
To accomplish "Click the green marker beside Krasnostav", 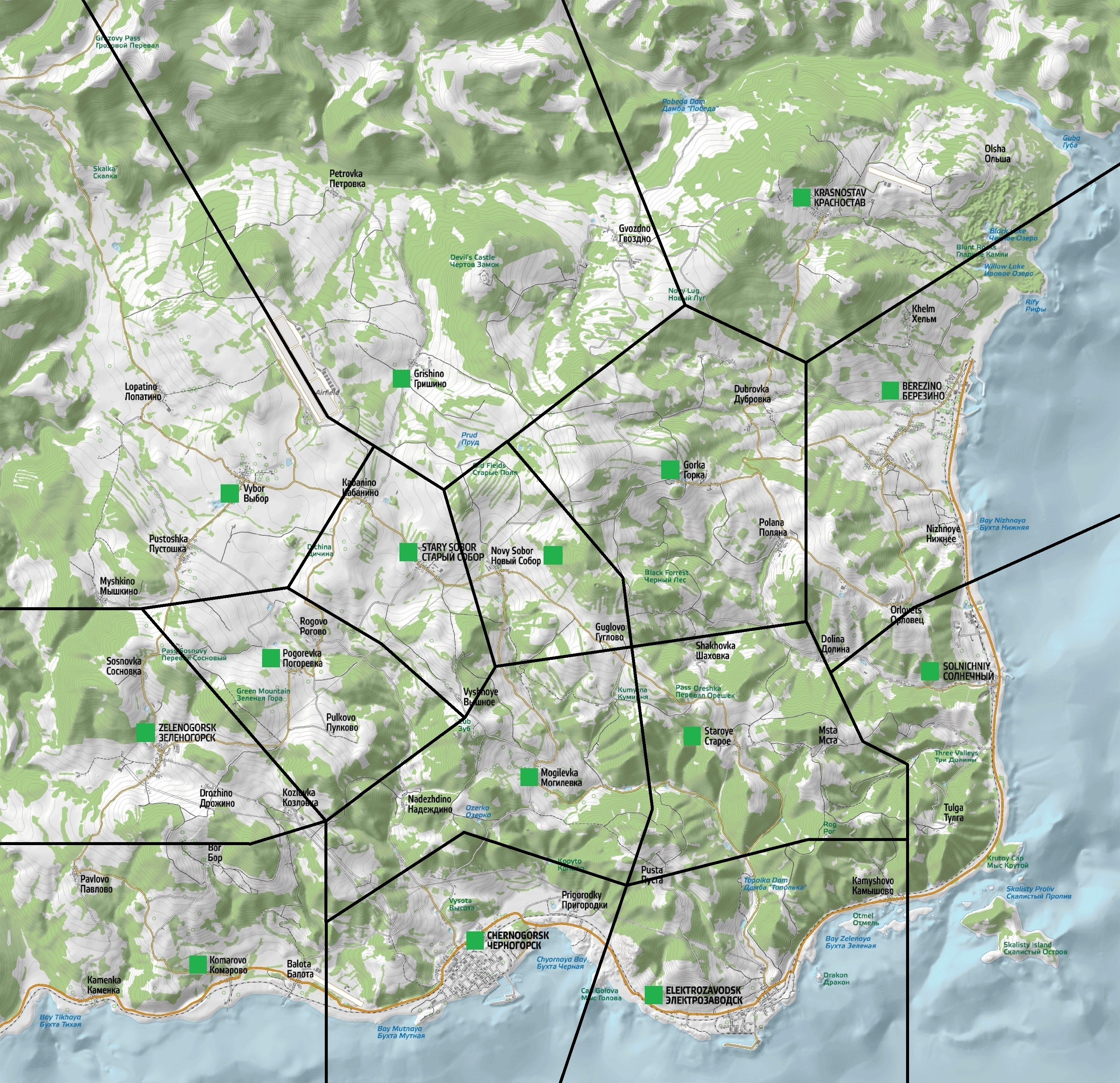I will pyautogui.click(x=801, y=197).
